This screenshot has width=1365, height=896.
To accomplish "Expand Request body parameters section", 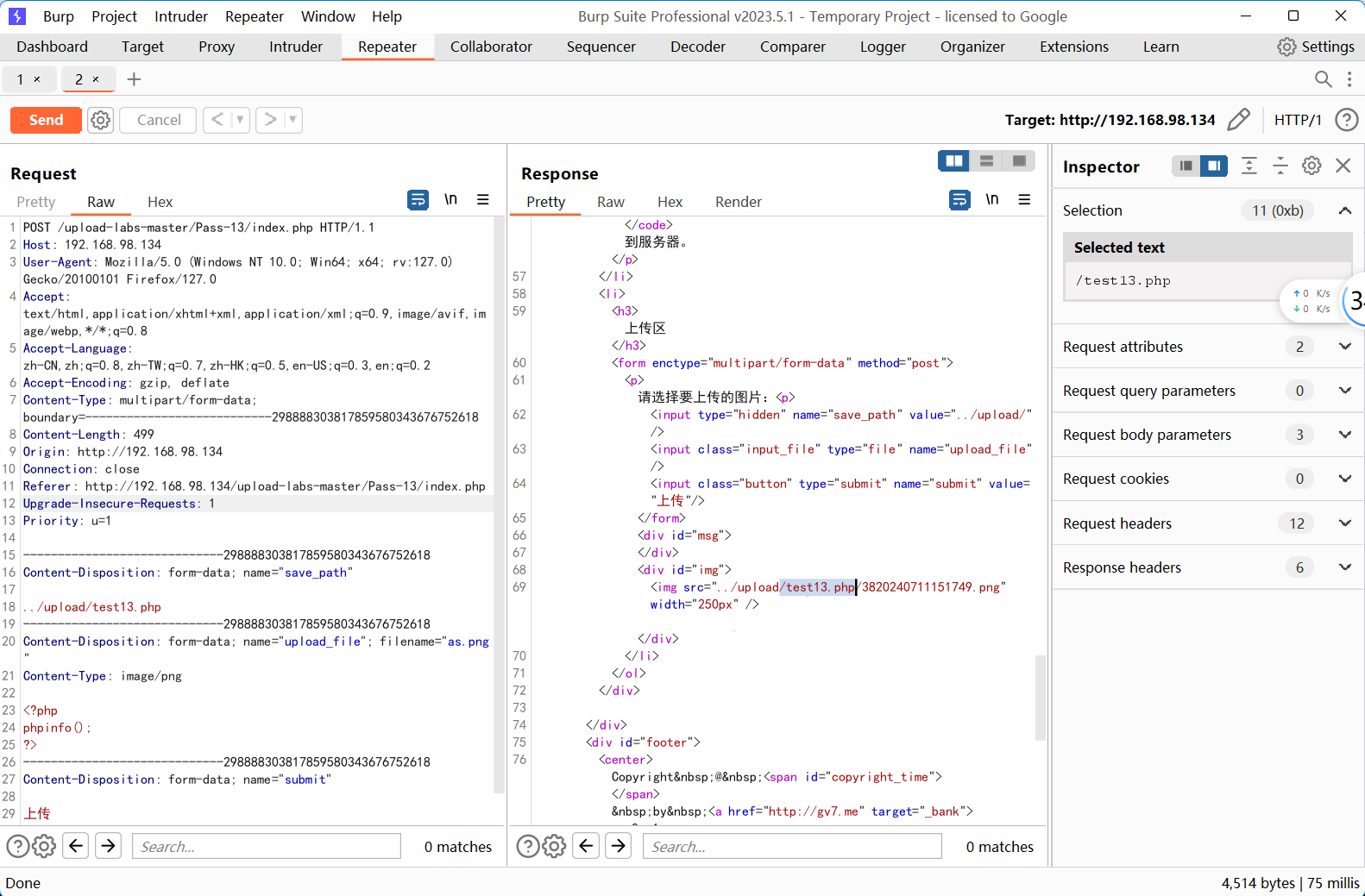I will click(x=1345, y=435).
